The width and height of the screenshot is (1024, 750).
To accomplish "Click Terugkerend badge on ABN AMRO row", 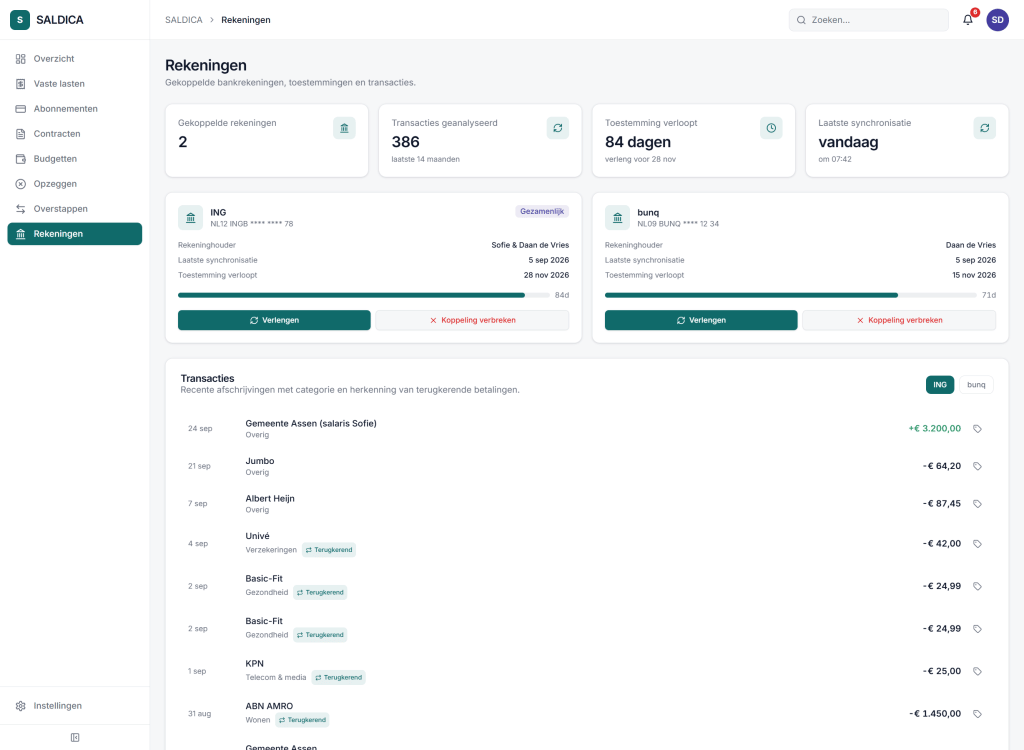I will (x=302, y=720).
